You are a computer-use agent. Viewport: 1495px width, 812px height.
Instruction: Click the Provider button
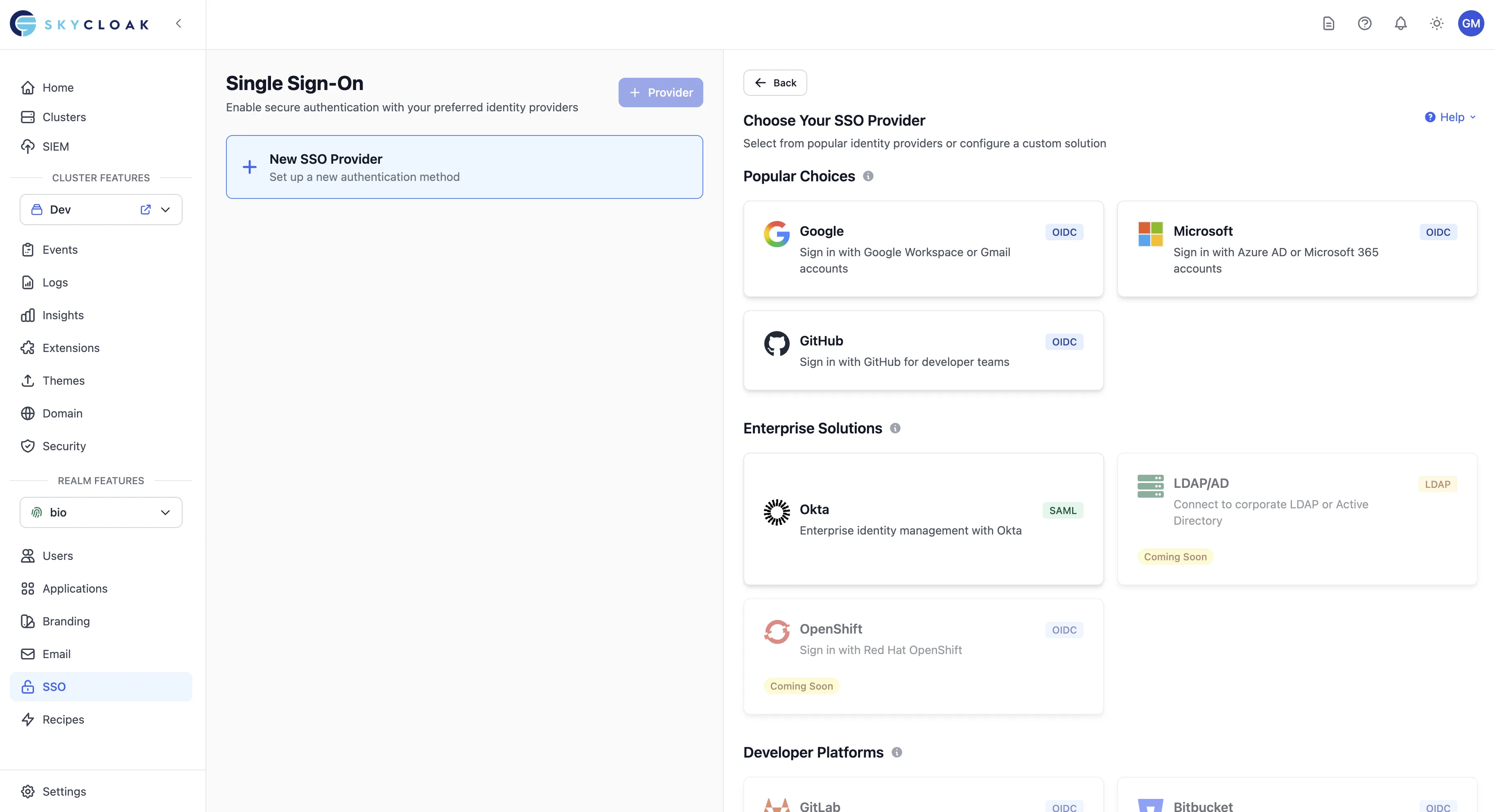tap(660, 92)
